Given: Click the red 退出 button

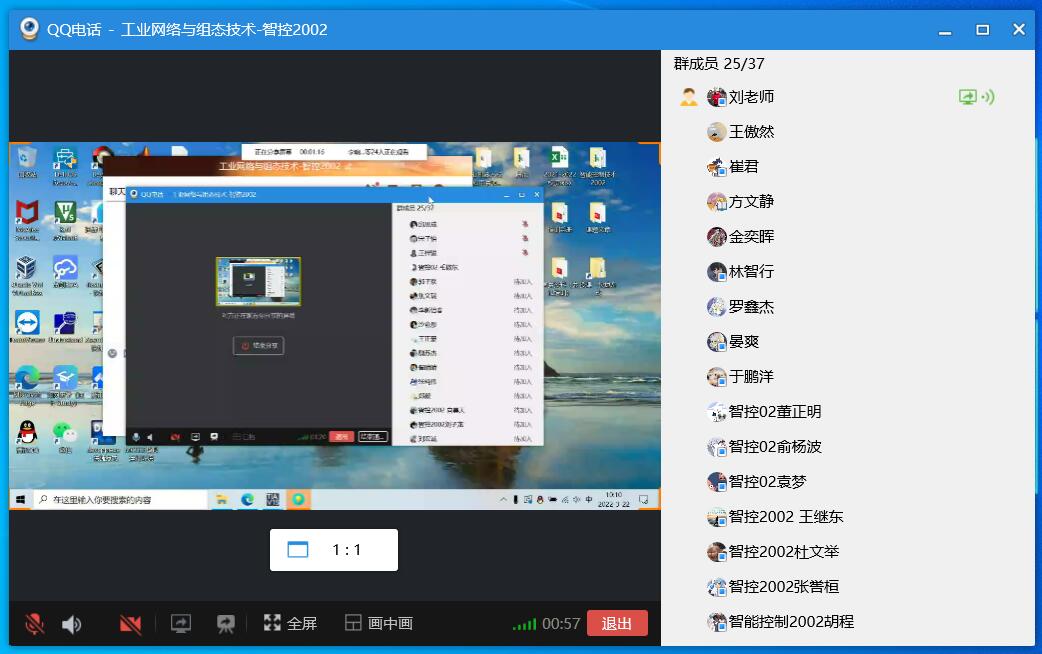Looking at the screenshot, I should click(x=617, y=623).
